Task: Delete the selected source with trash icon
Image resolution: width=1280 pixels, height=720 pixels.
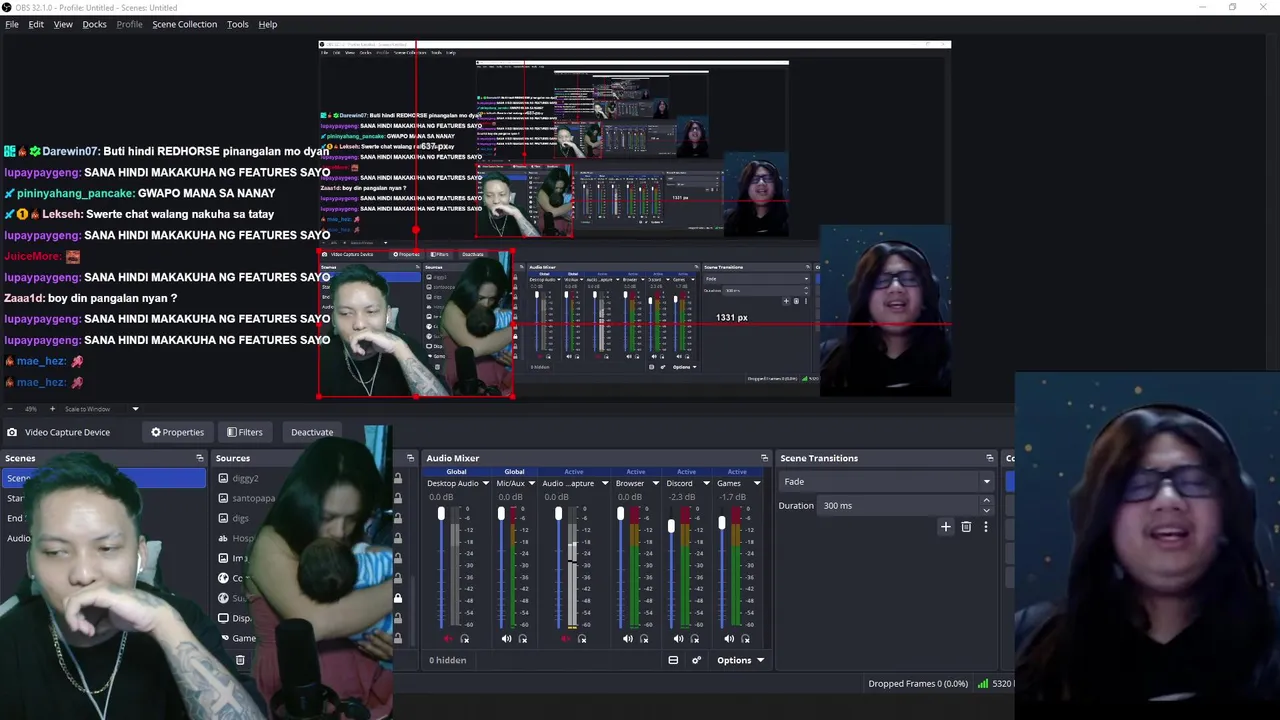Action: pyautogui.click(x=240, y=660)
